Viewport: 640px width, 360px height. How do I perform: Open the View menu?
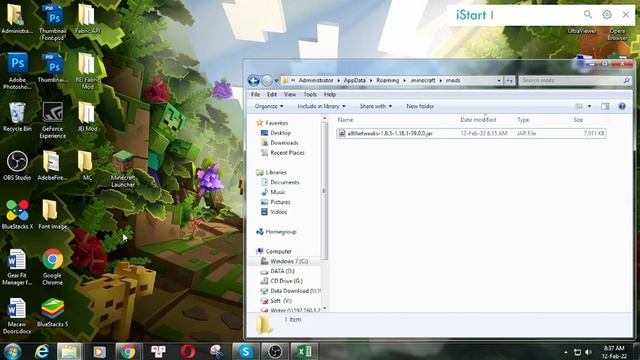[290, 94]
